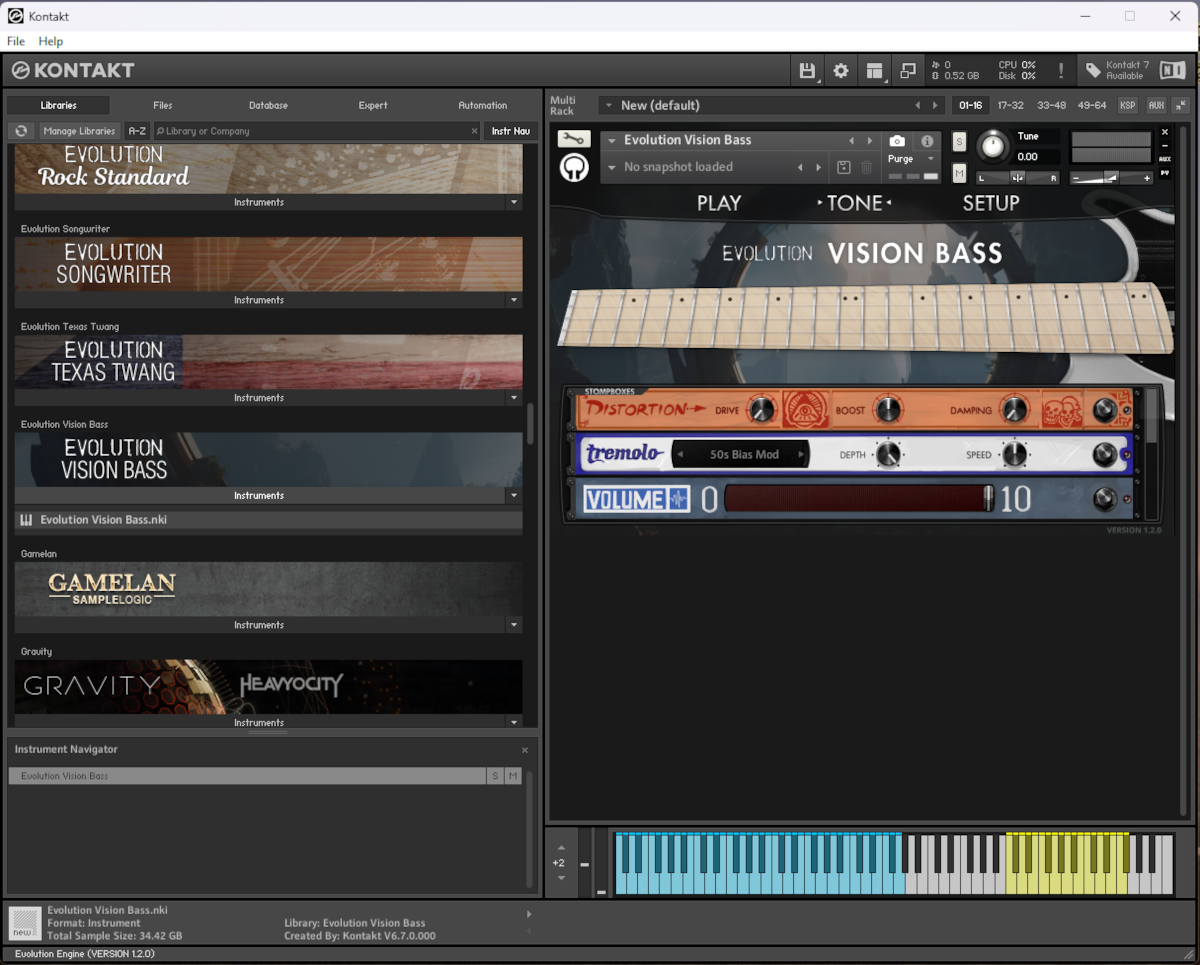
Task: Collapse the Evolution Vision Bass Instruments dropdown
Action: (514, 496)
